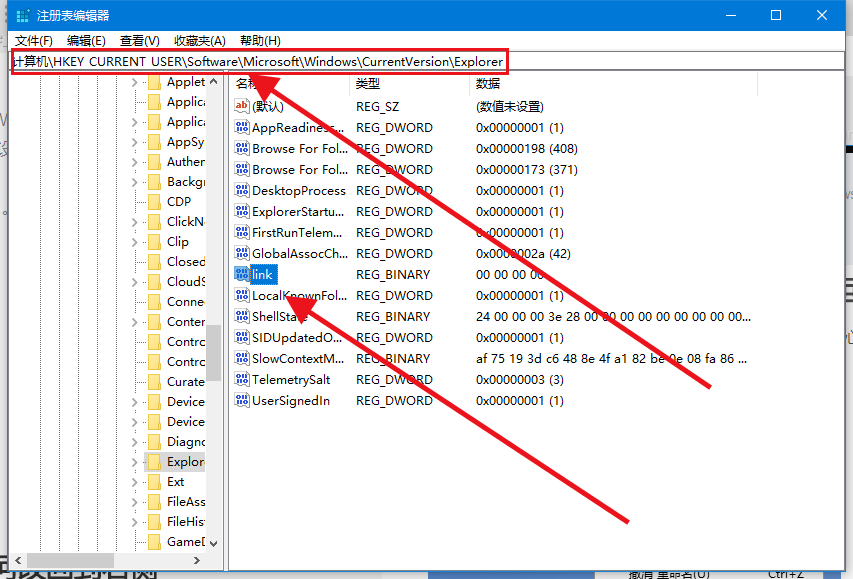853x579 pixels.
Task: Click the UserSignedIn value icon
Action: pos(242,401)
